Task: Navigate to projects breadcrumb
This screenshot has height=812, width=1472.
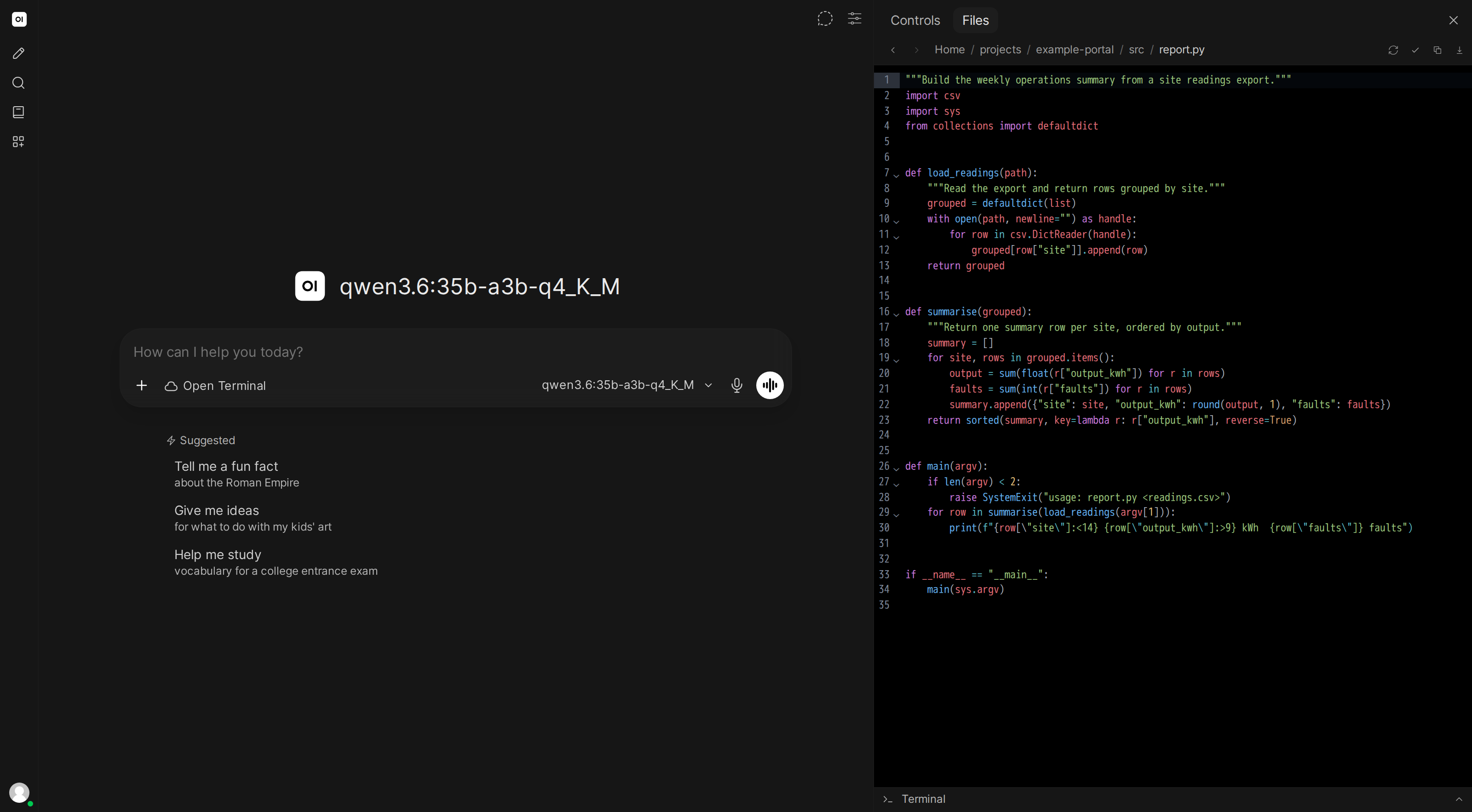Action: [1000, 50]
